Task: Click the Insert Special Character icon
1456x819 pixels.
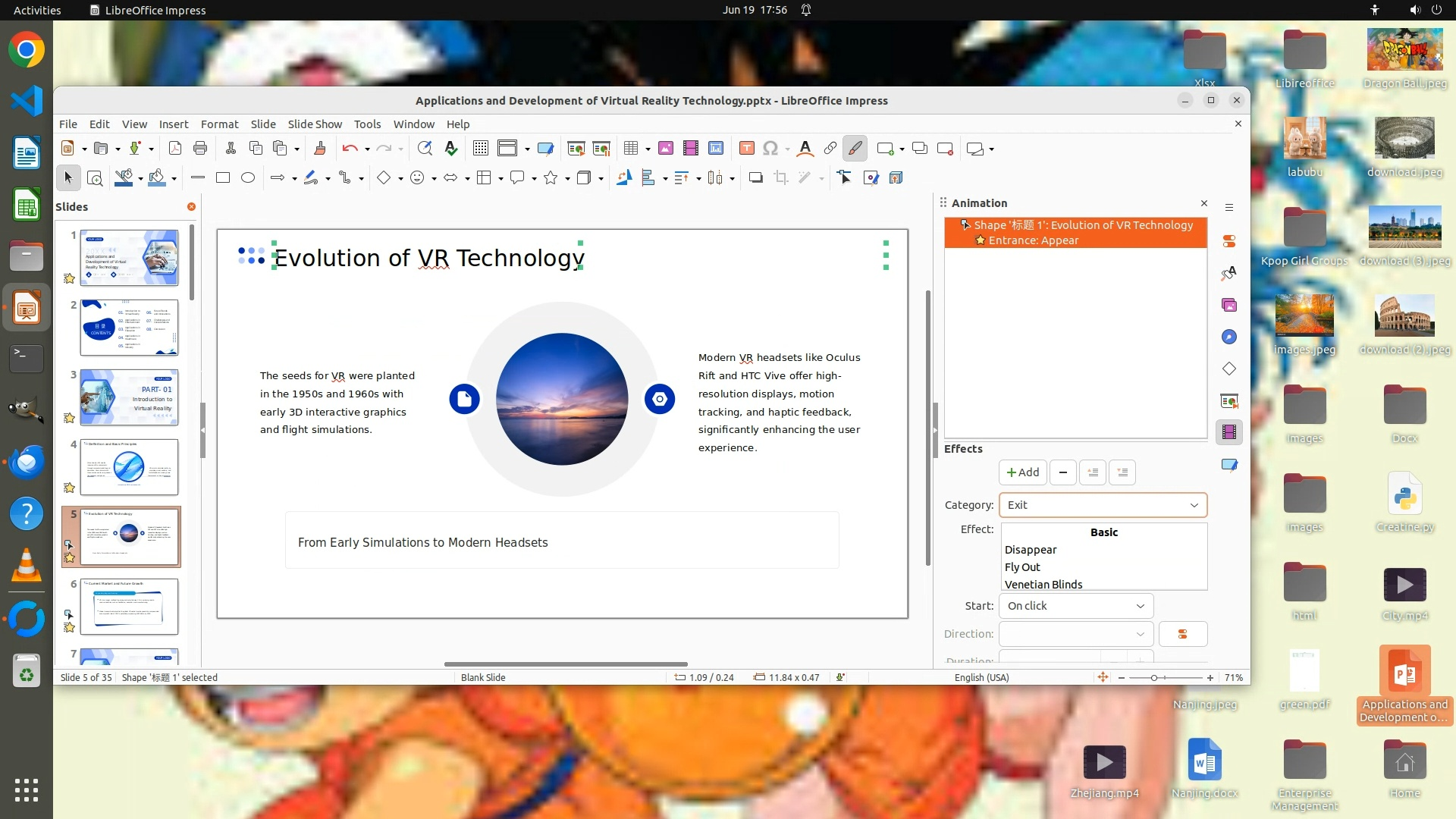Action: point(770,149)
